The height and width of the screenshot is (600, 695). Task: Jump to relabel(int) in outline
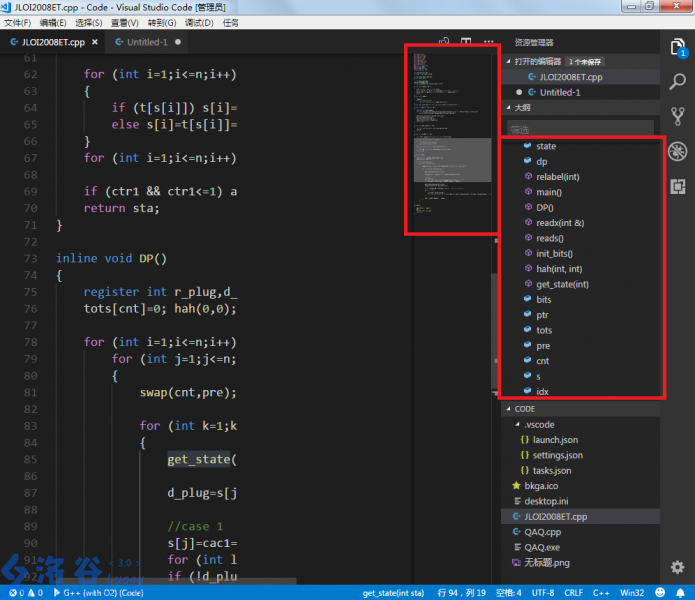pos(558,177)
